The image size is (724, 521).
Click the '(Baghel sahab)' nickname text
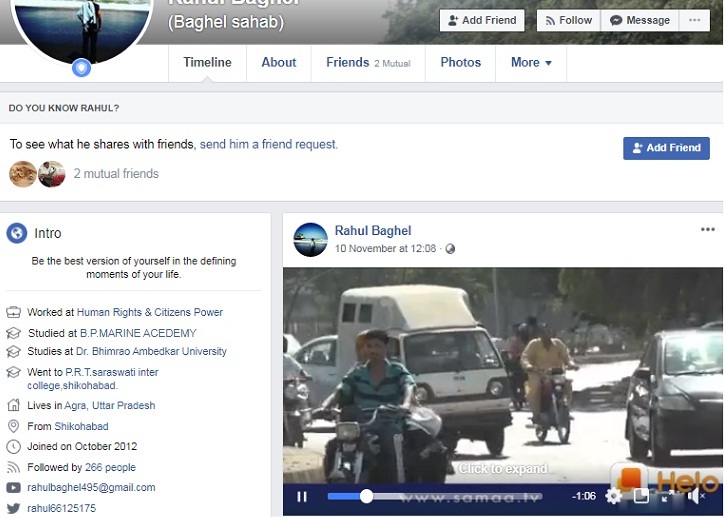point(226,22)
